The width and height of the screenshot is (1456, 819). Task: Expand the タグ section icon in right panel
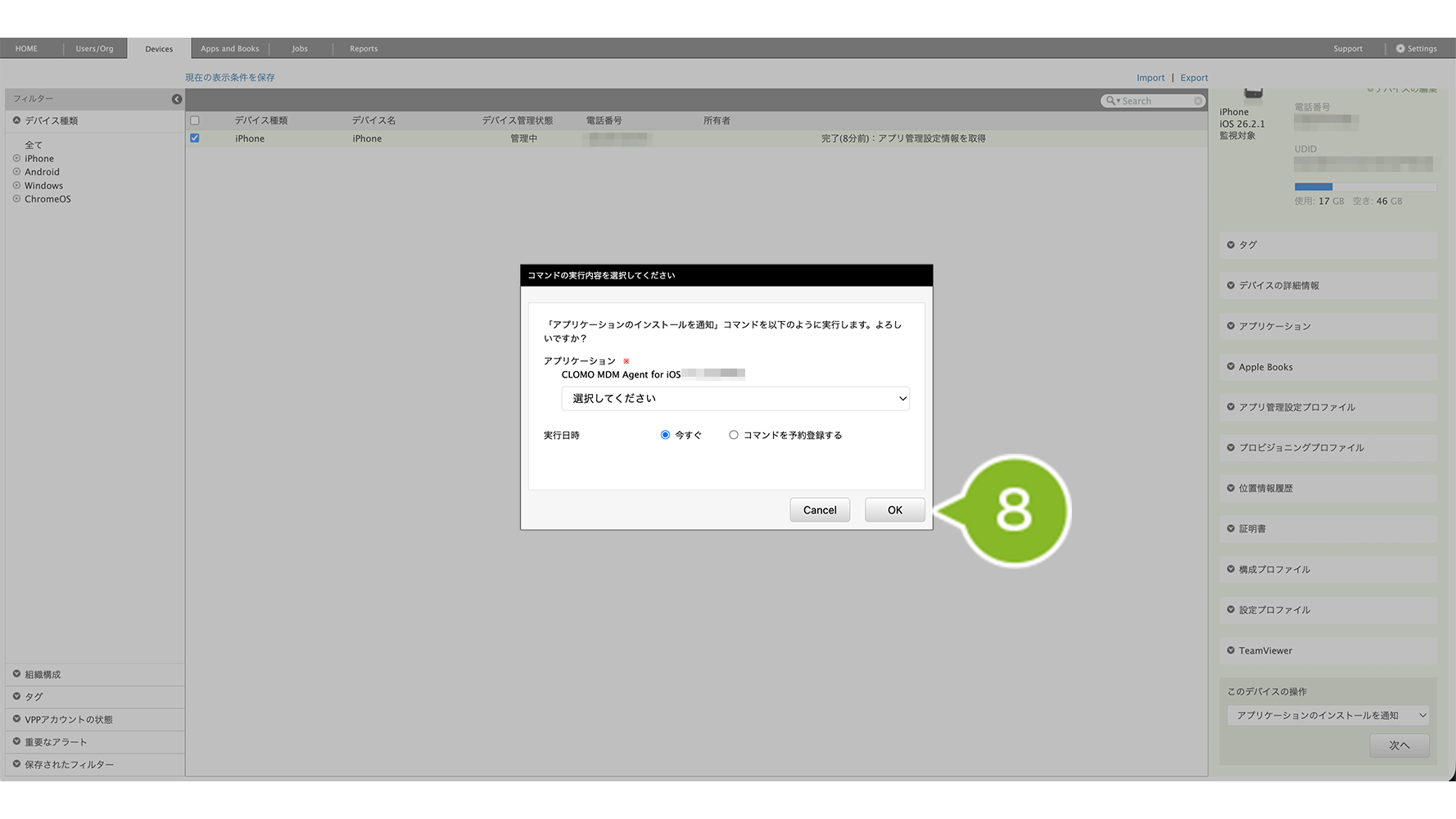[1231, 245]
